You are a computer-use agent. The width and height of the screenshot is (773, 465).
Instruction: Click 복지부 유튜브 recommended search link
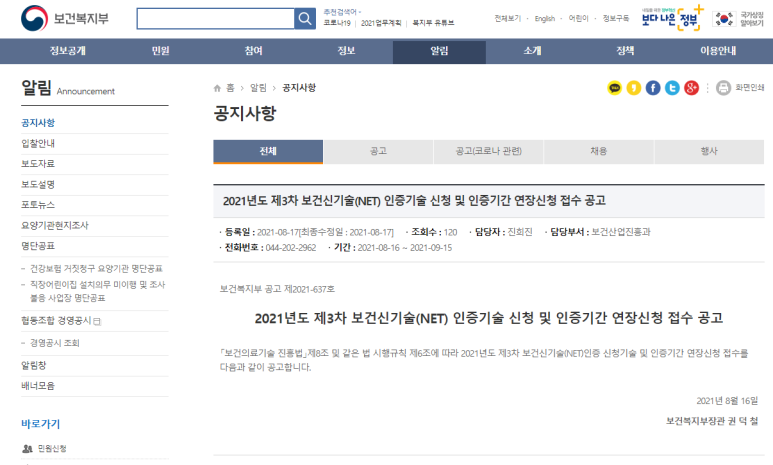433,23
